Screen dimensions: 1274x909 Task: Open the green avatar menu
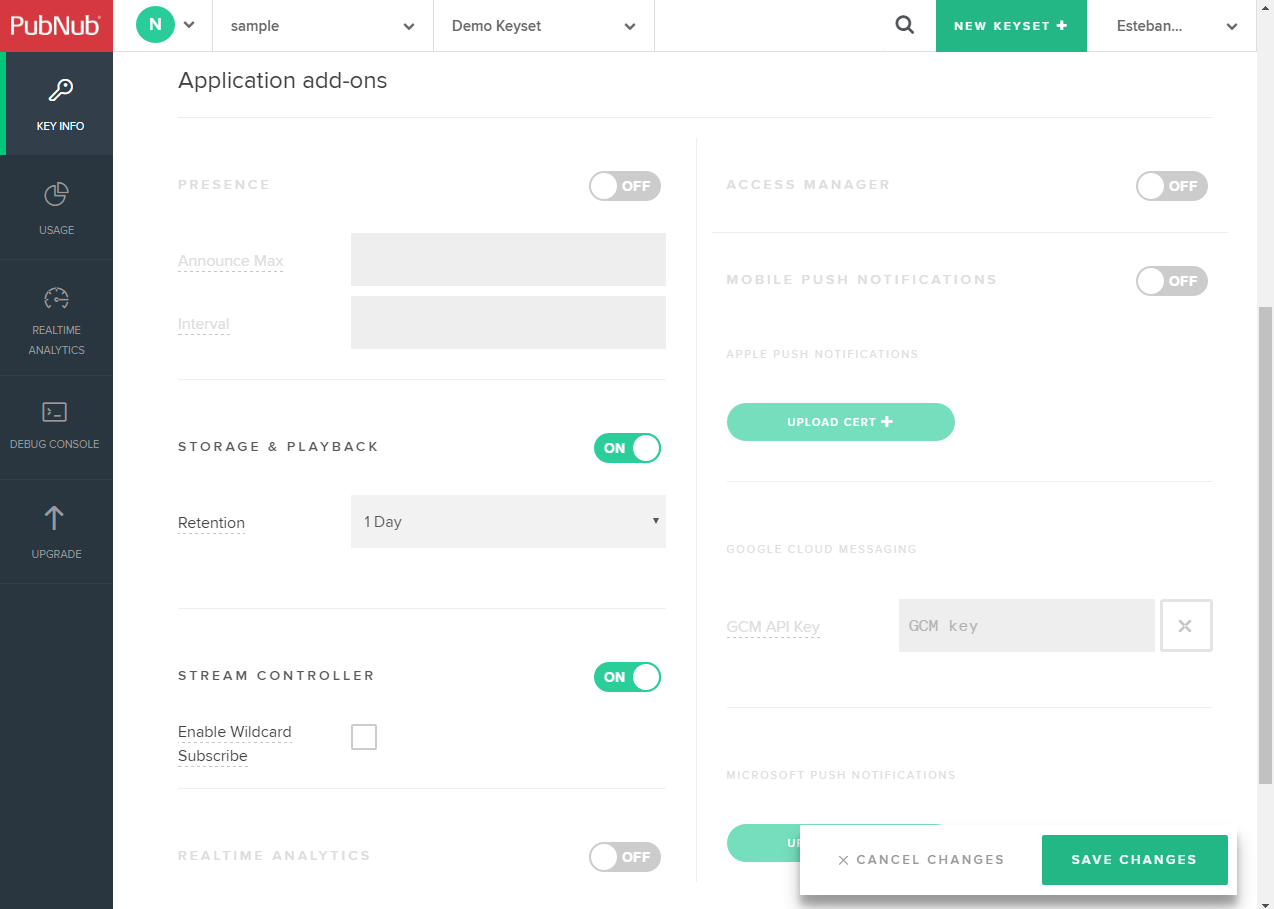tap(166, 24)
